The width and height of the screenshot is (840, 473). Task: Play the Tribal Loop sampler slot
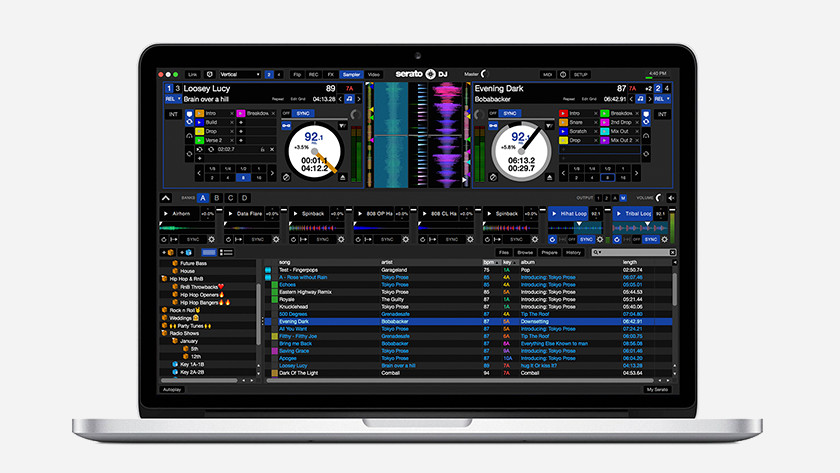[x=619, y=214]
